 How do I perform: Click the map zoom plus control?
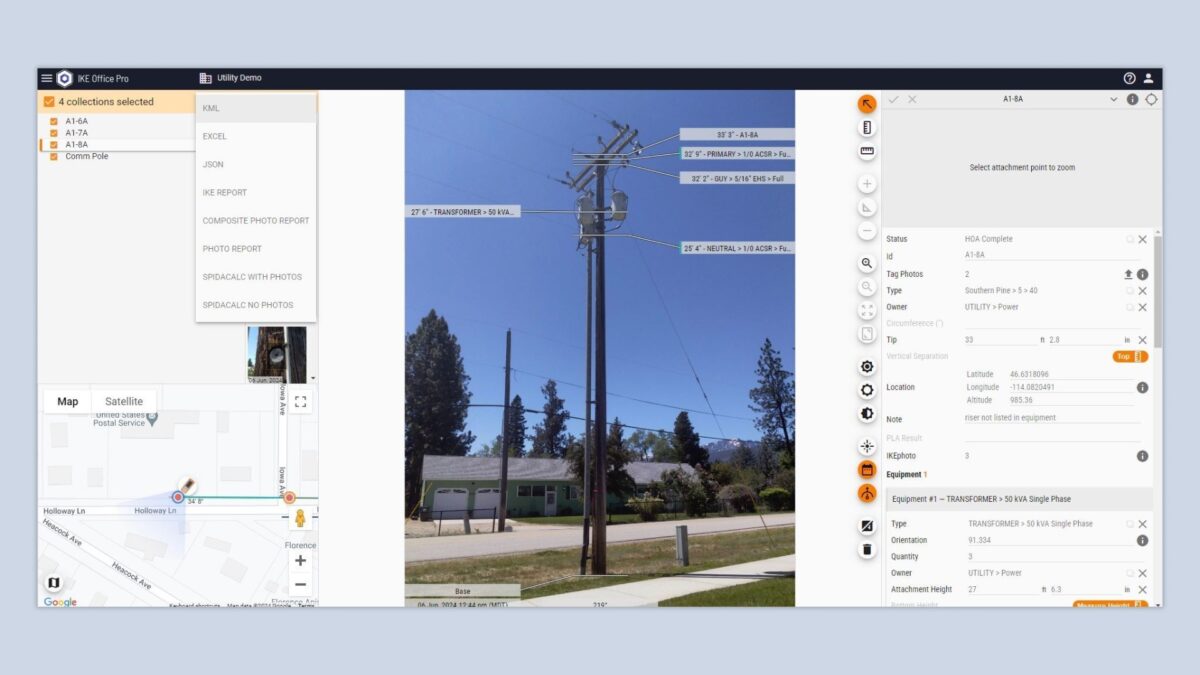click(x=299, y=560)
